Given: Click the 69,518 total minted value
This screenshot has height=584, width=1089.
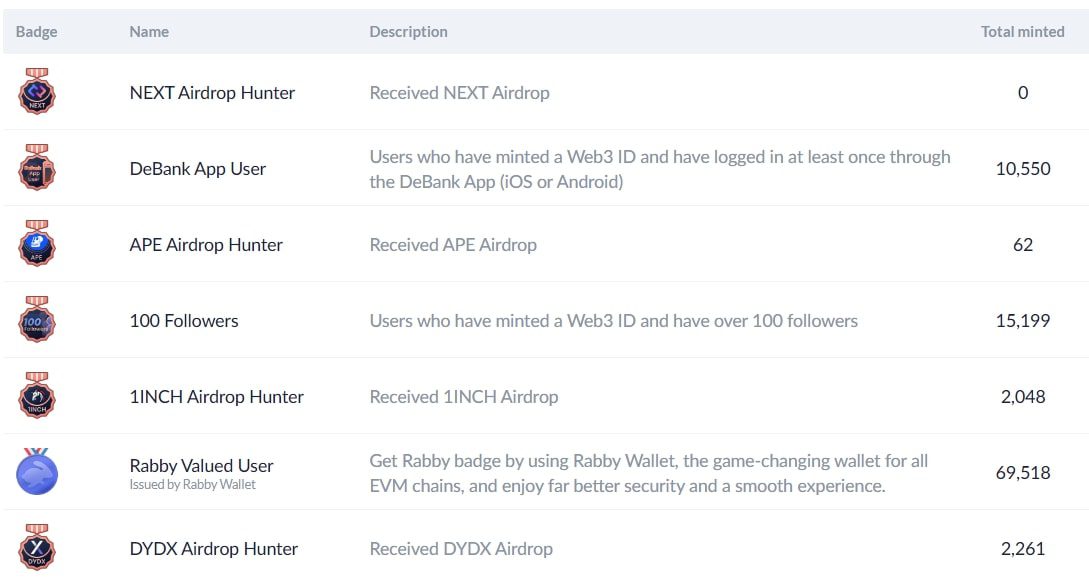Looking at the screenshot, I should tap(1023, 473).
